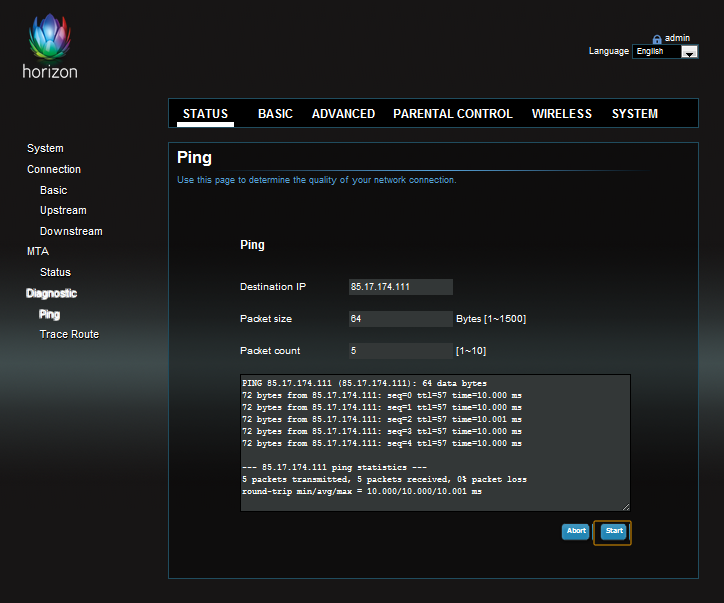Open the Downstream page

point(71,231)
